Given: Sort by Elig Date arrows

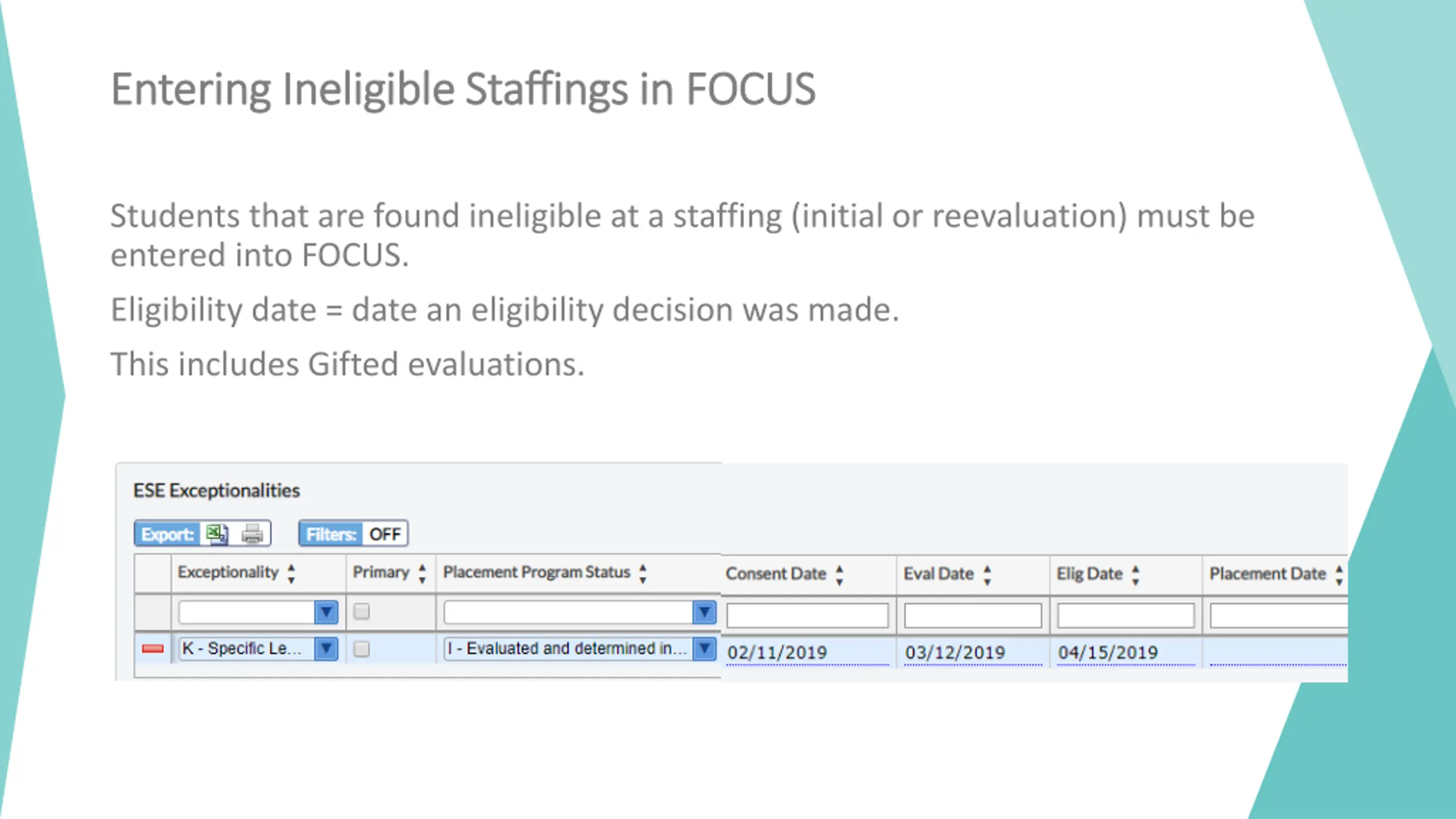Looking at the screenshot, I should (x=1135, y=574).
